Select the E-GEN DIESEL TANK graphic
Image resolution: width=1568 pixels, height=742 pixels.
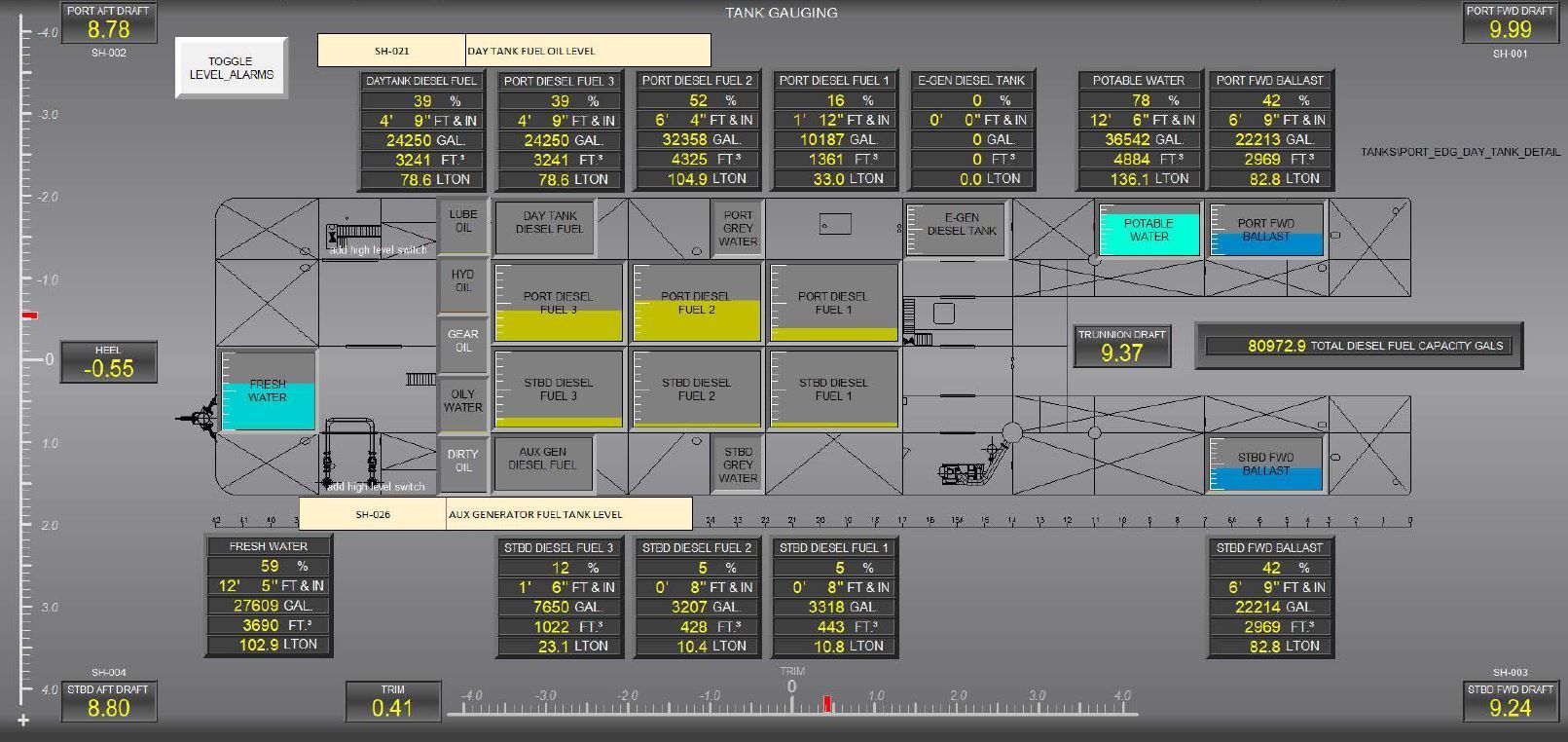(955, 229)
